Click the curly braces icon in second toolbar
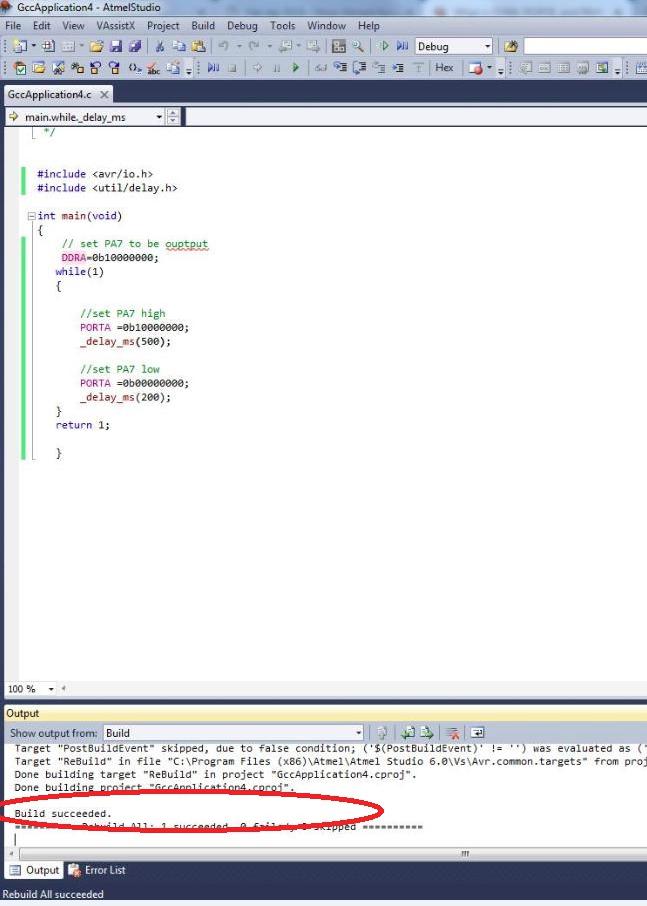 tap(134, 68)
